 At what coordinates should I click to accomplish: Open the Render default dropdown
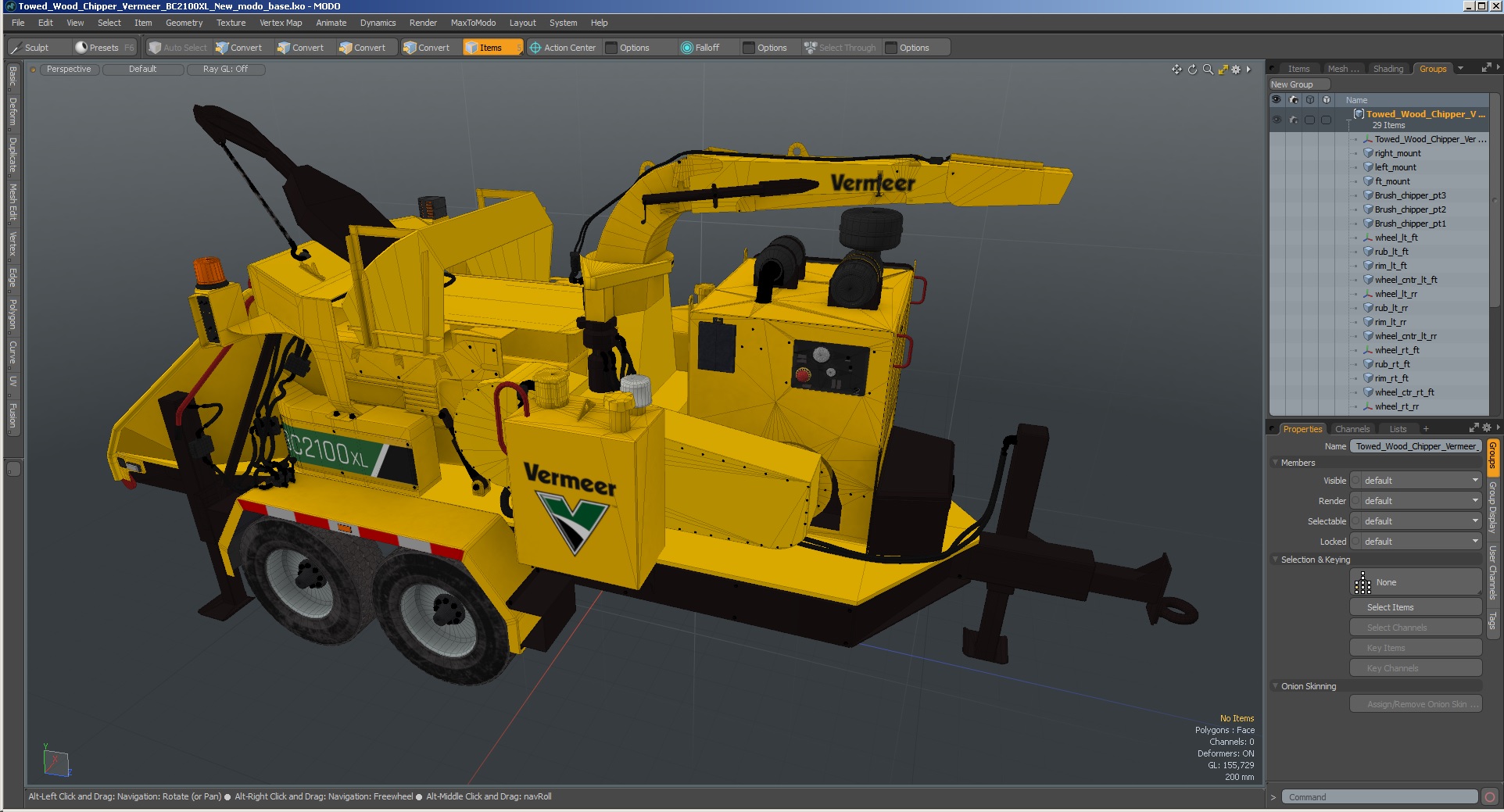coord(1422,501)
